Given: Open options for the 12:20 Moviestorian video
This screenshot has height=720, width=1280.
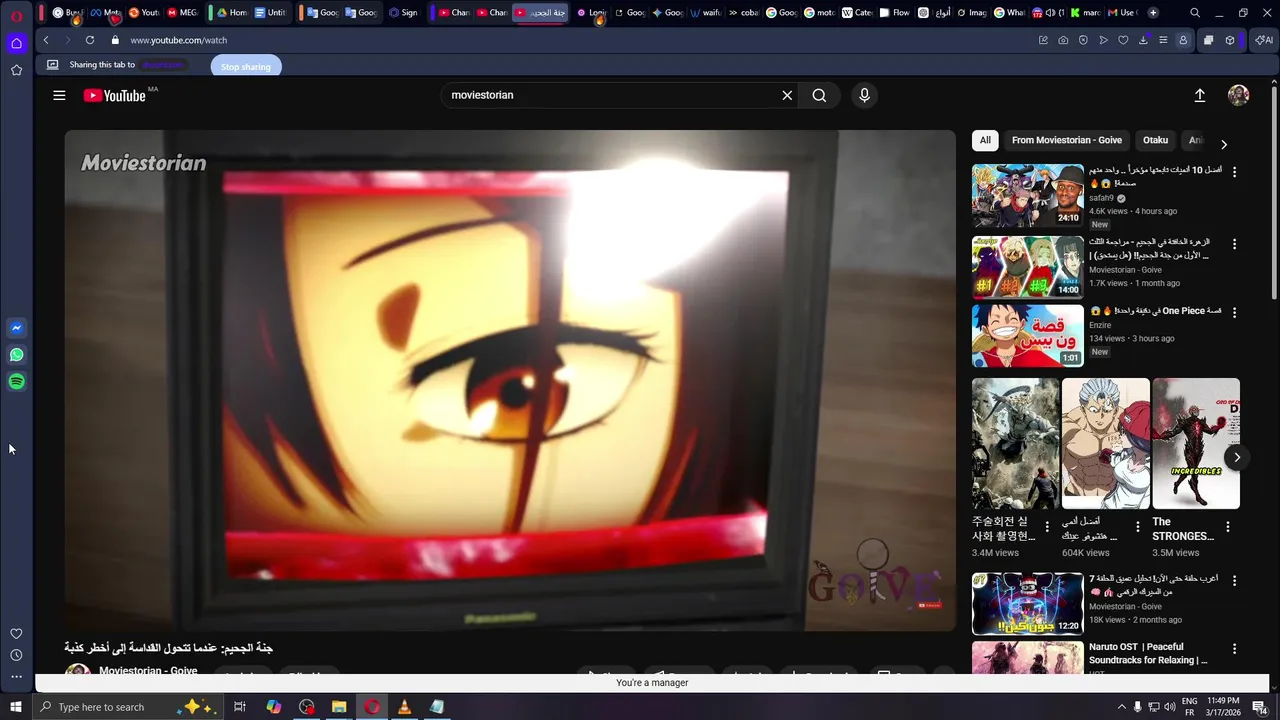Looking at the screenshot, I should pyautogui.click(x=1234, y=580).
